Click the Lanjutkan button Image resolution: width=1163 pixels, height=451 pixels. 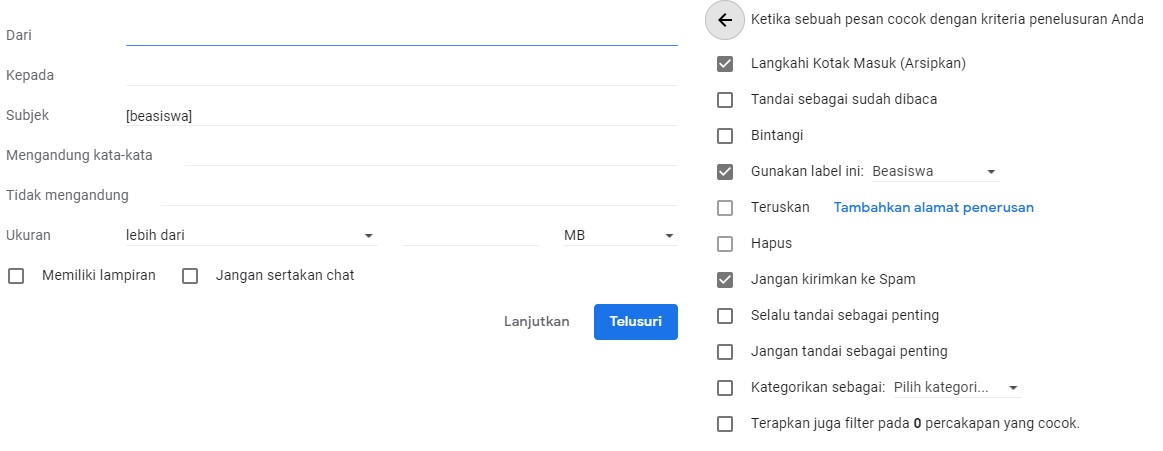click(x=536, y=322)
